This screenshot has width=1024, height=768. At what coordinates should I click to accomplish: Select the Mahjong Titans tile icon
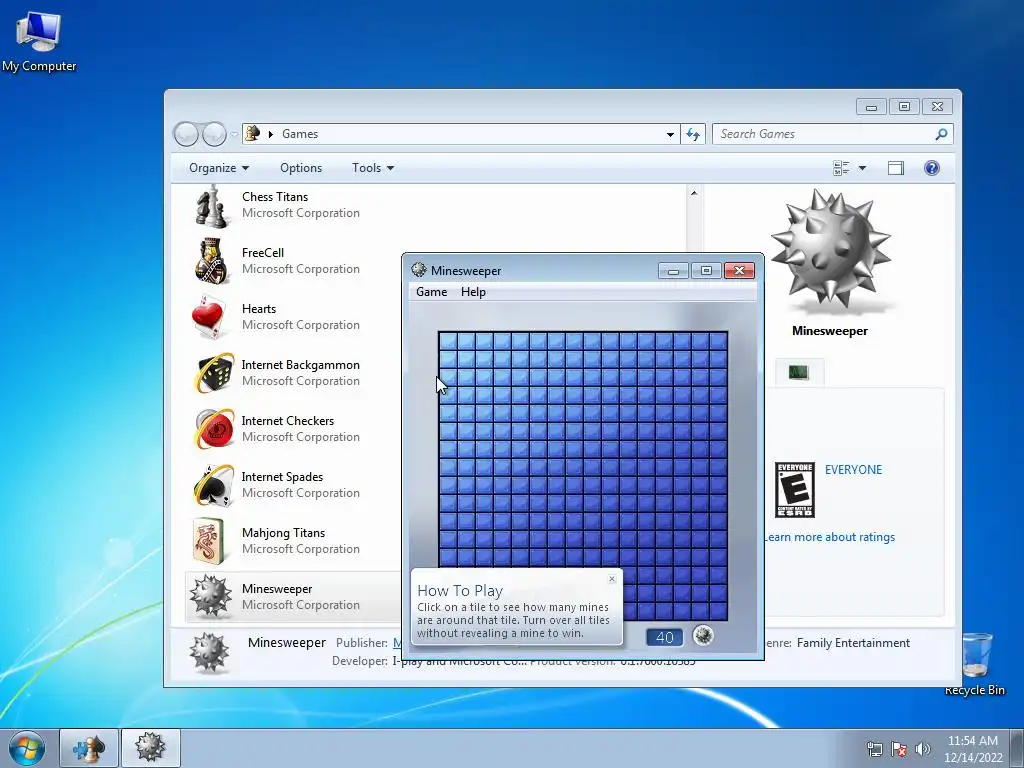pos(209,541)
